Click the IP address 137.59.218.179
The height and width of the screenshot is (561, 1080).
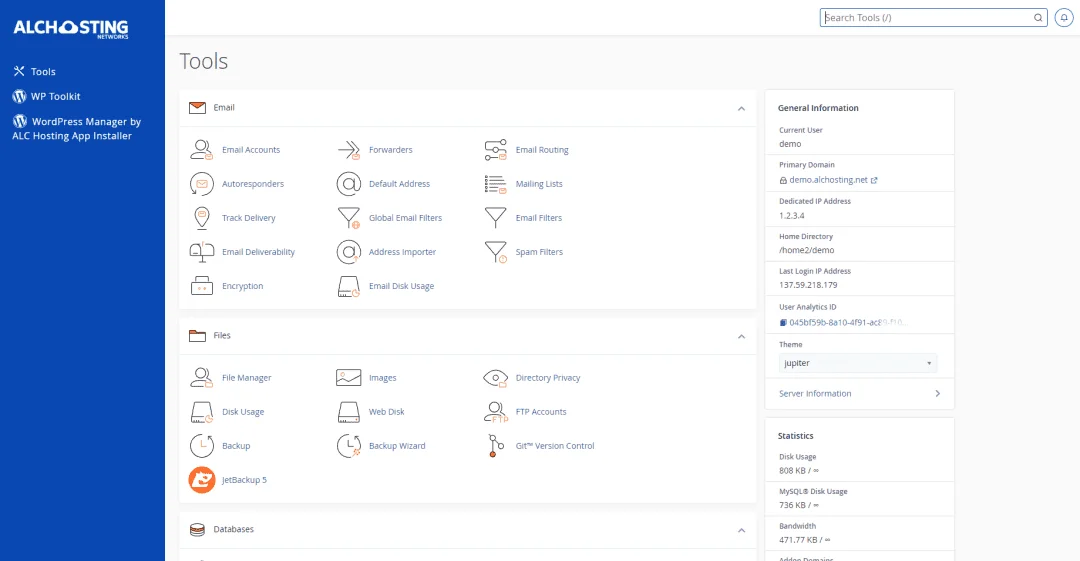[808, 285]
